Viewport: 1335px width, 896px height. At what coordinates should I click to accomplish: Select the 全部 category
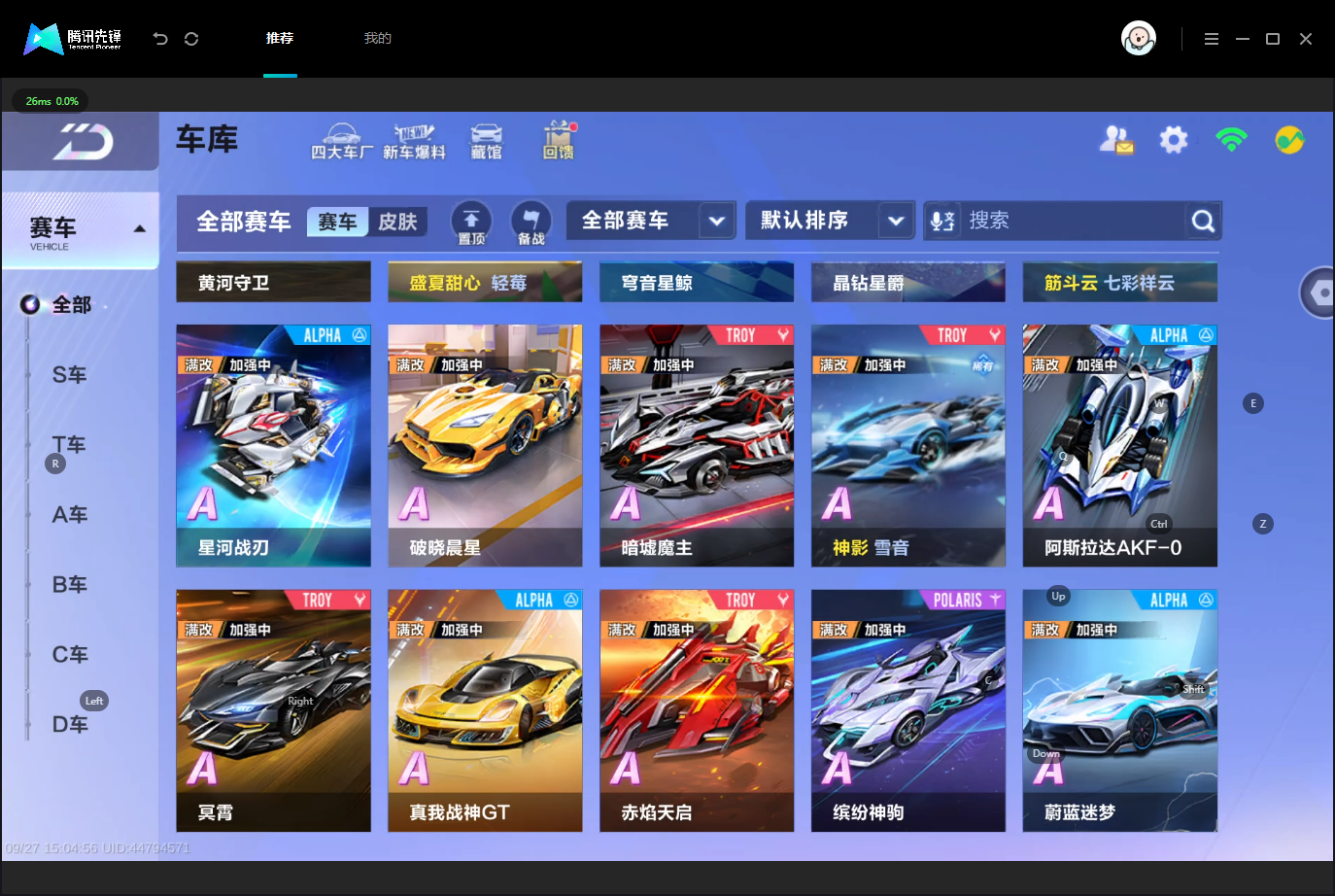pos(71,305)
